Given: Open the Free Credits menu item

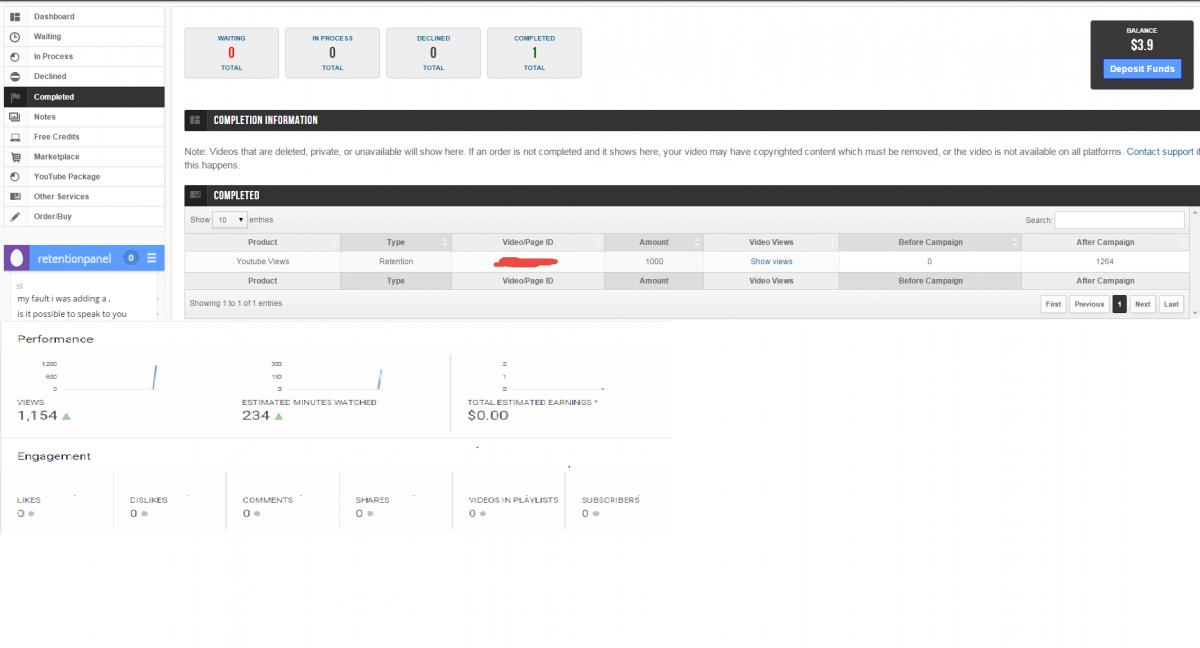Looking at the screenshot, I should click(x=84, y=137).
